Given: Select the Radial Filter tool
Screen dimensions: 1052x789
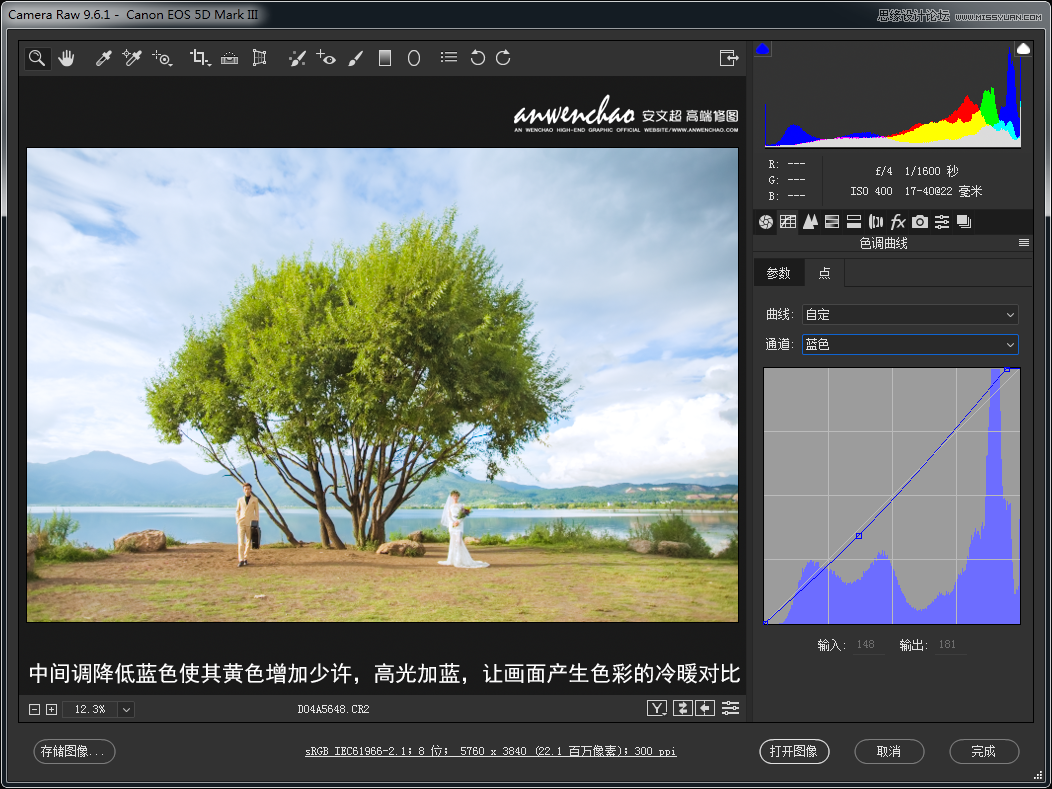Looking at the screenshot, I should click(x=414, y=58).
